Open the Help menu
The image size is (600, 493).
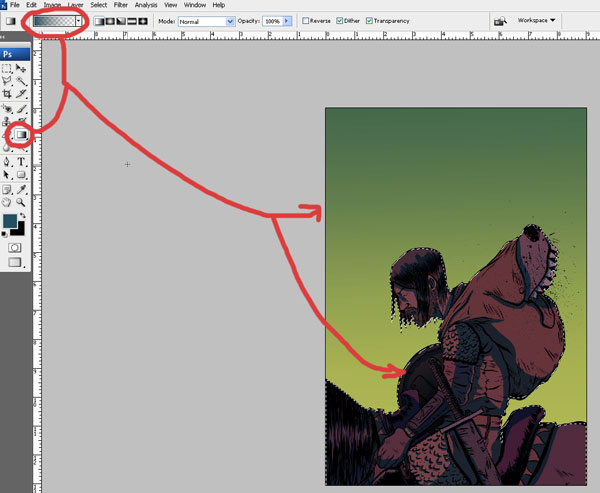click(x=218, y=5)
